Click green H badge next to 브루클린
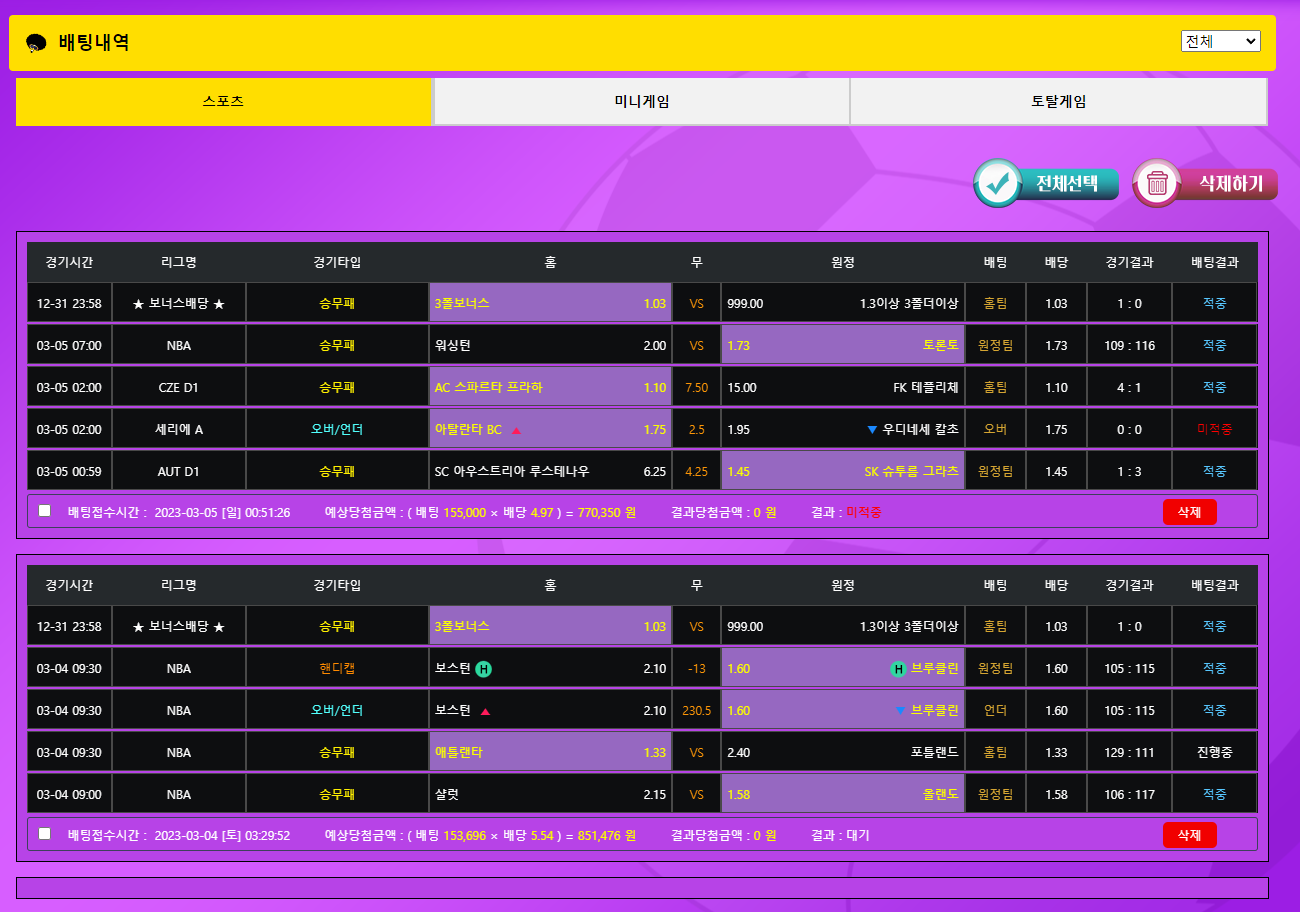Screen dimensions: 1300x912 coord(898,669)
